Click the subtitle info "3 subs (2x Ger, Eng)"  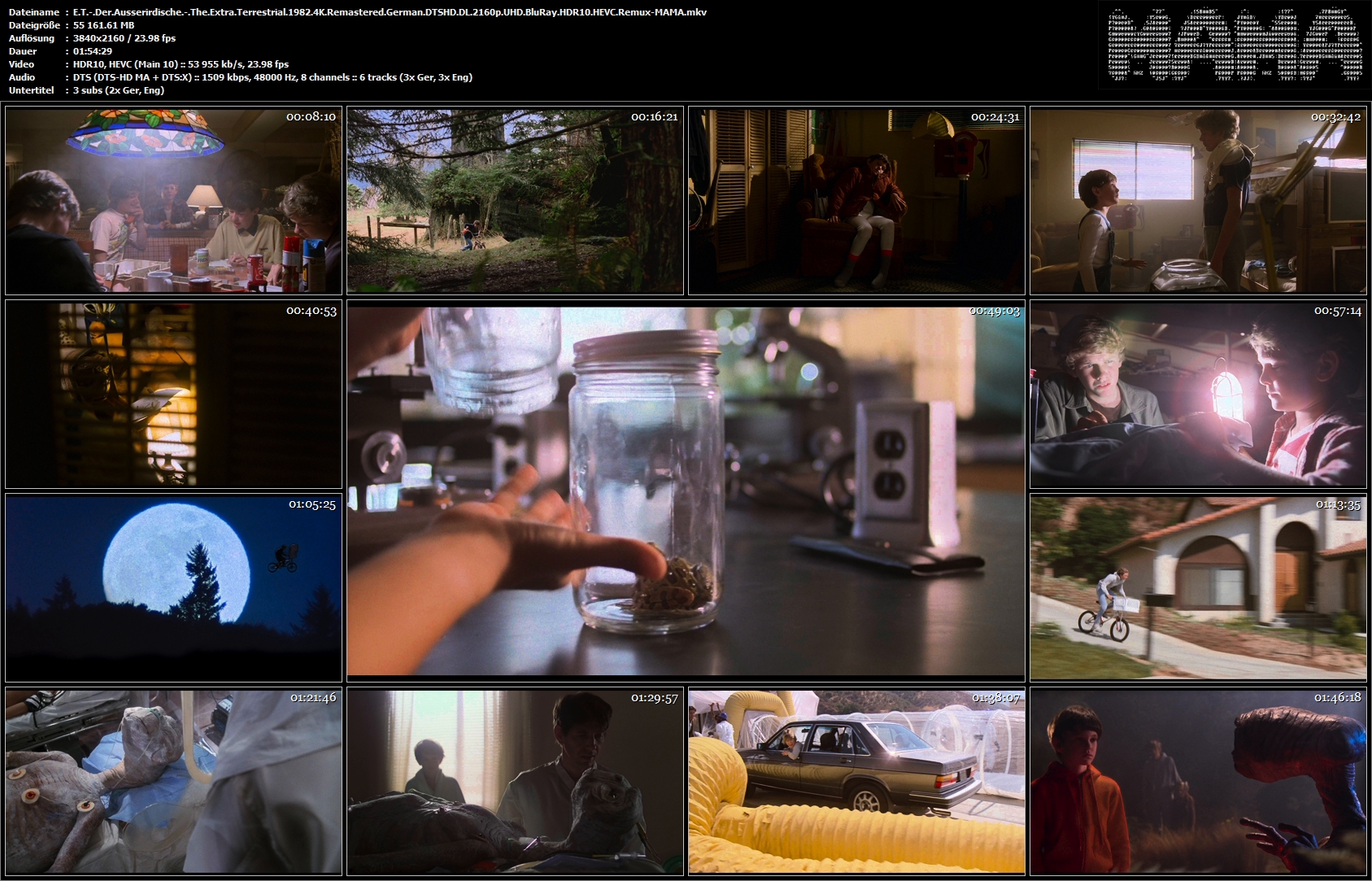119,90
